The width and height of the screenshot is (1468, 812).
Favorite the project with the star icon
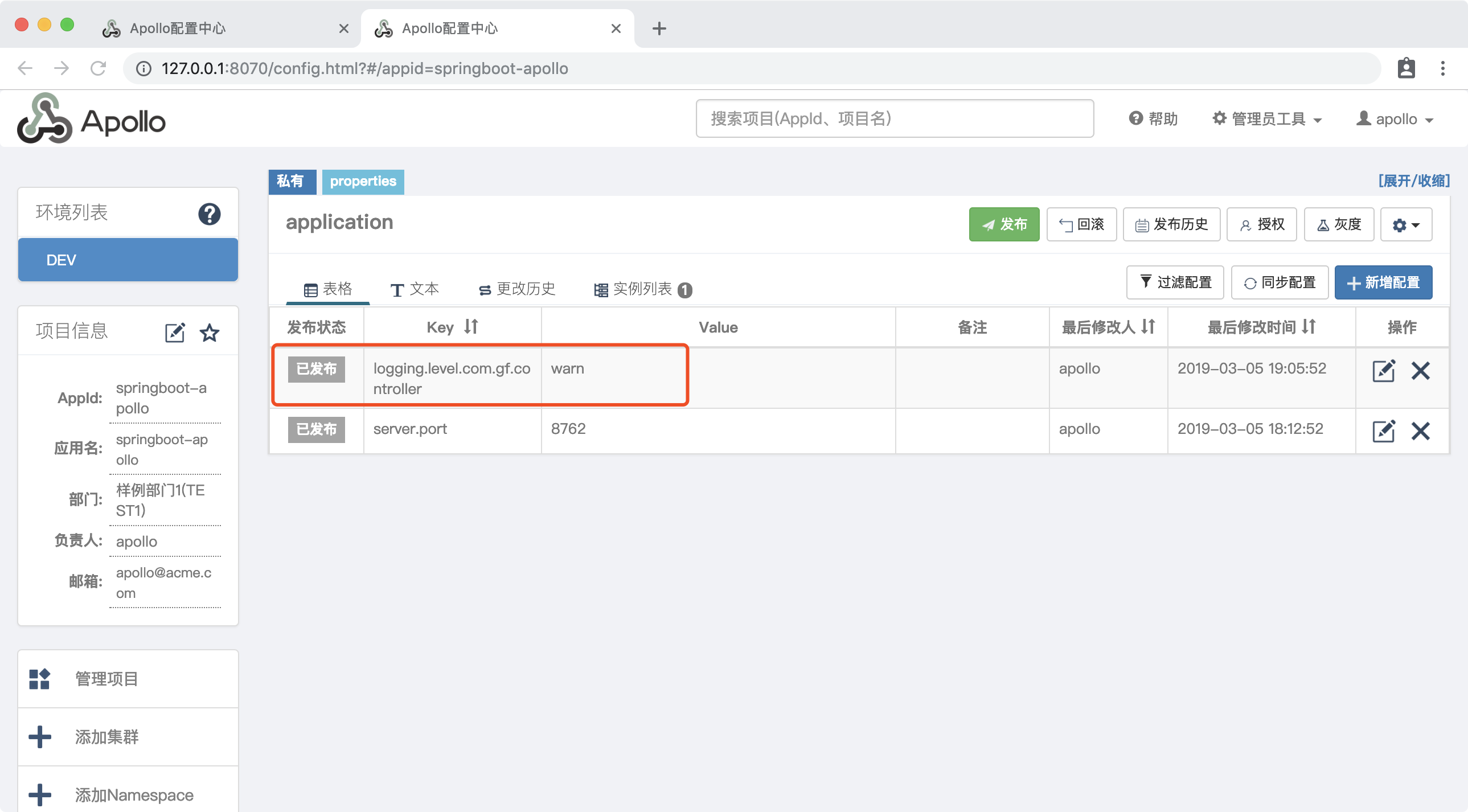coord(209,332)
